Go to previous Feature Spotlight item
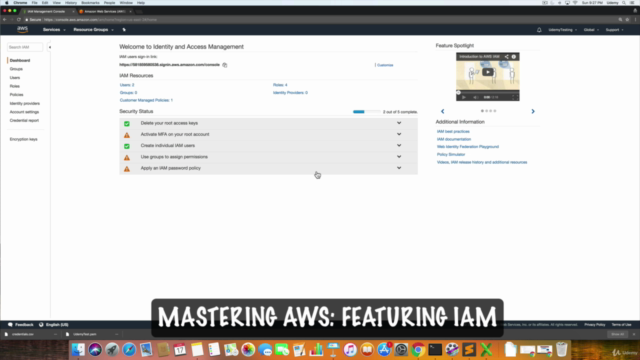This screenshot has height=360, width=640. pyautogui.click(x=442, y=111)
